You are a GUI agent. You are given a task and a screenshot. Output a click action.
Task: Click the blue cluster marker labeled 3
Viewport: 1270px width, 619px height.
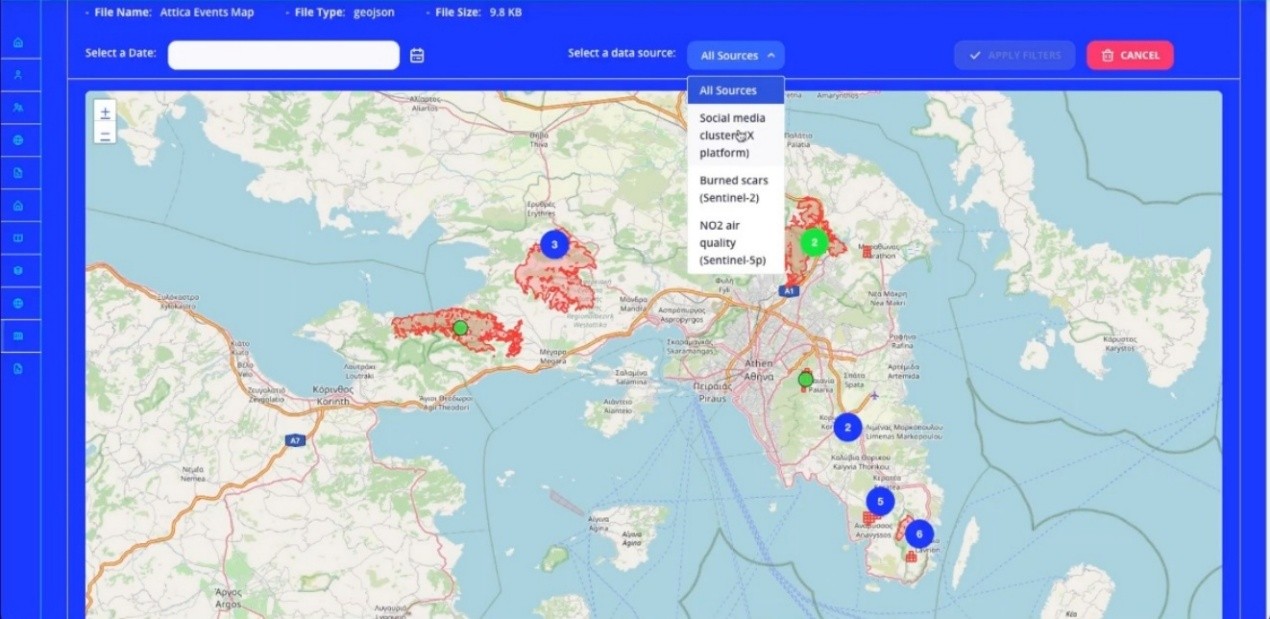coord(554,244)
